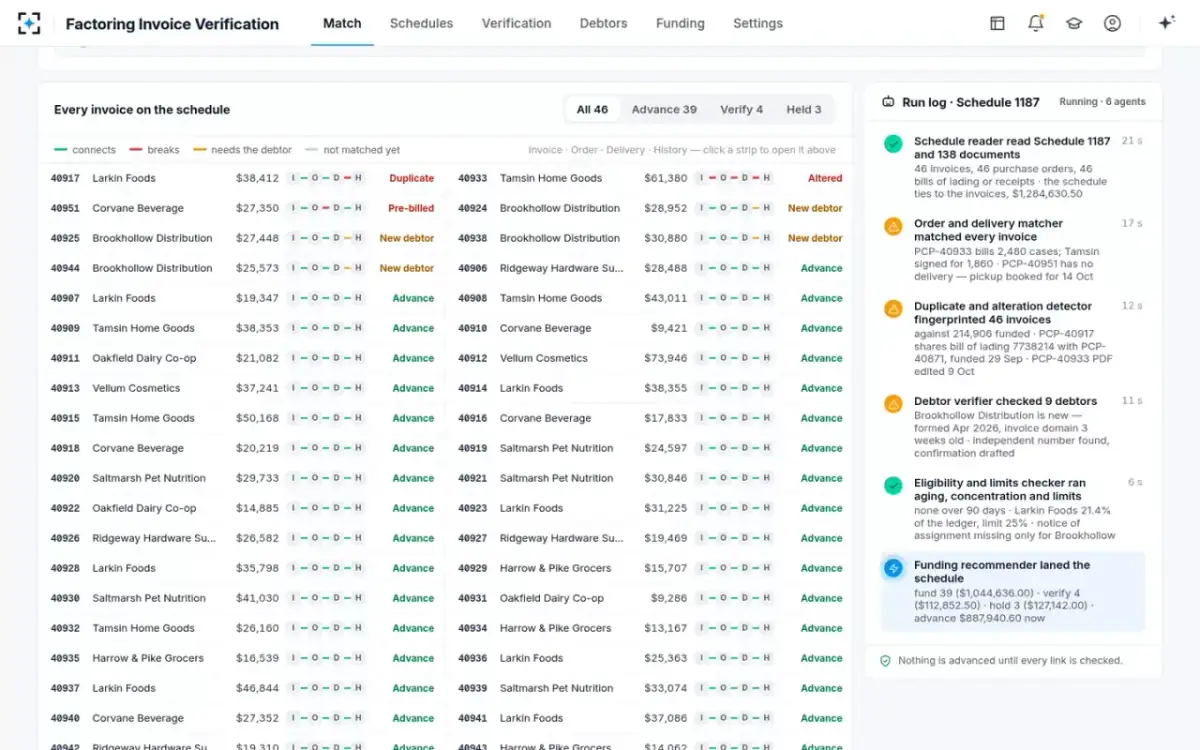
Task: Click Debtor verifier warning icon
Action: [x=893, y=404]
